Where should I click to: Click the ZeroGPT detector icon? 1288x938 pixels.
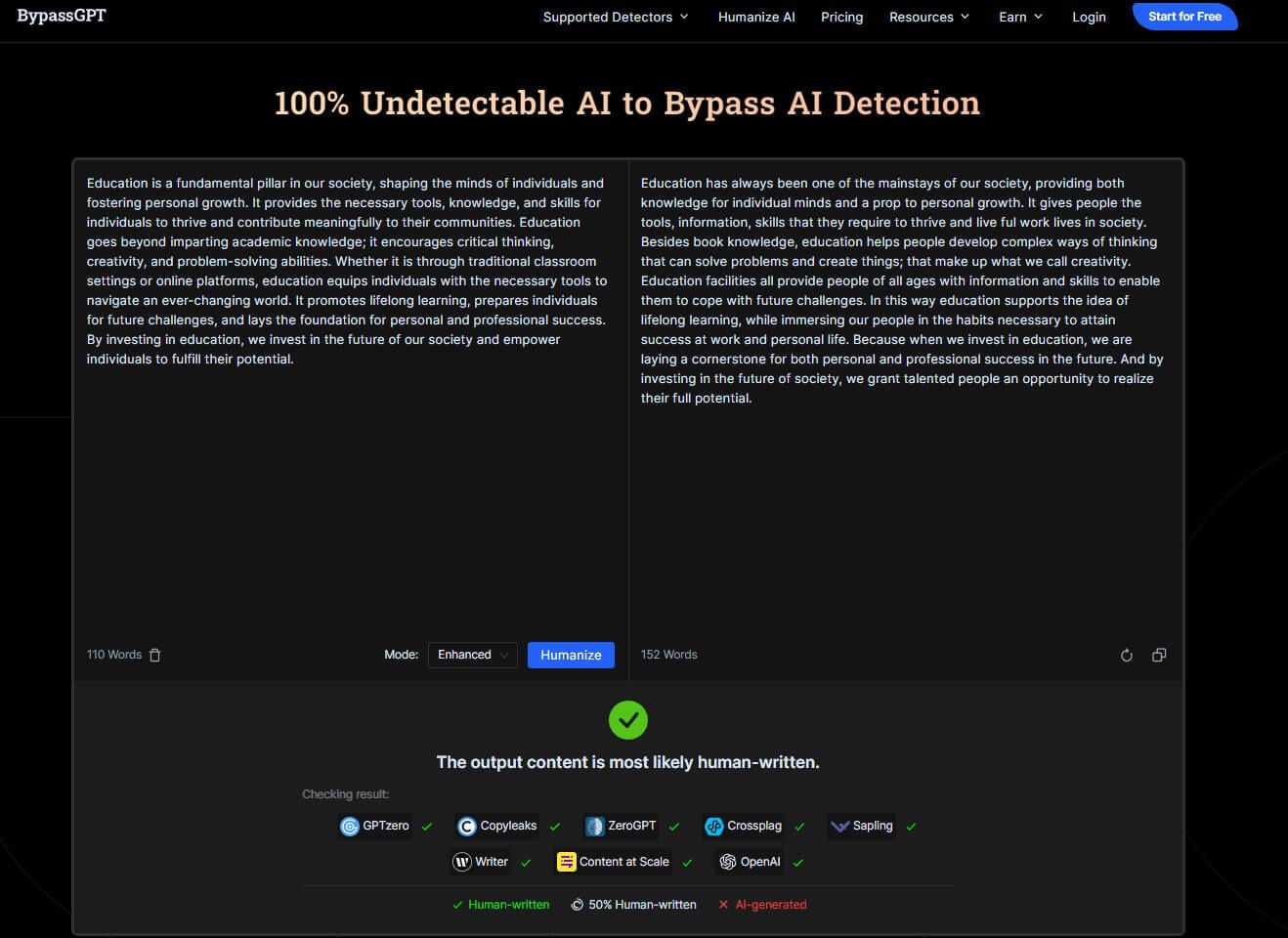pyautogui.click(x=594, y=827)
